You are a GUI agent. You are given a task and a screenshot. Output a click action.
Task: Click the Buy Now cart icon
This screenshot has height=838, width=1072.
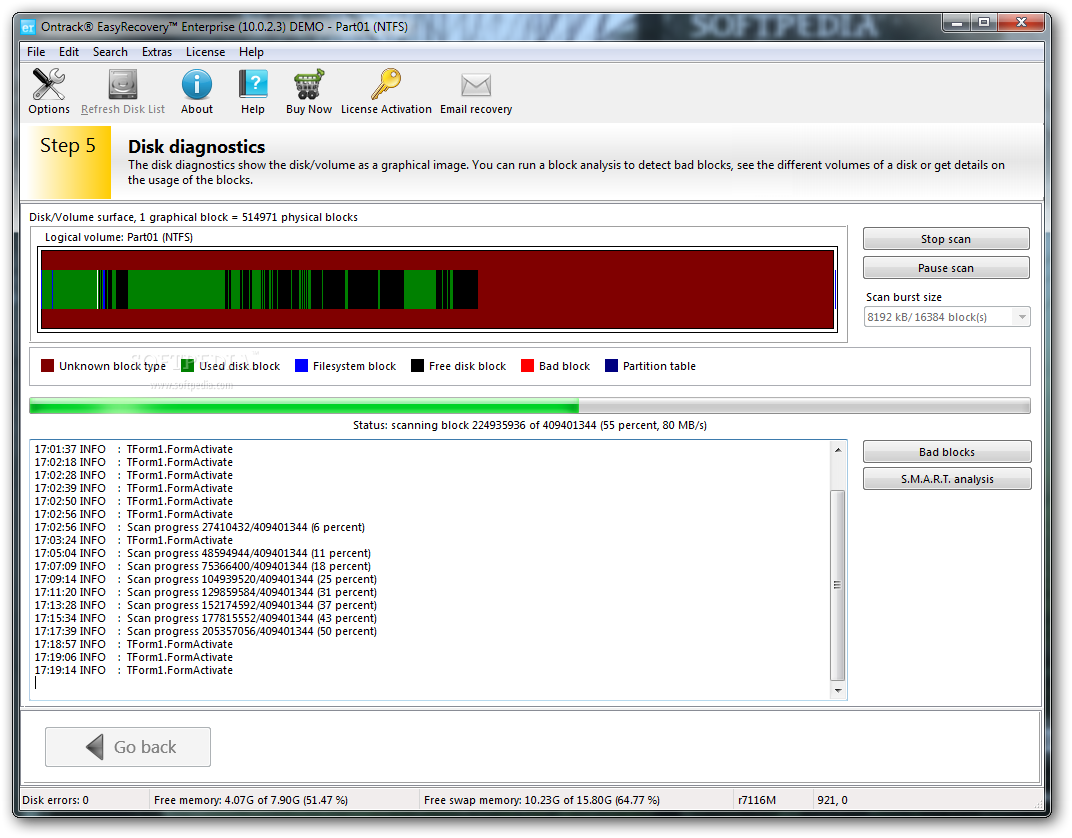pyautogui.click(x=308, y=84)
